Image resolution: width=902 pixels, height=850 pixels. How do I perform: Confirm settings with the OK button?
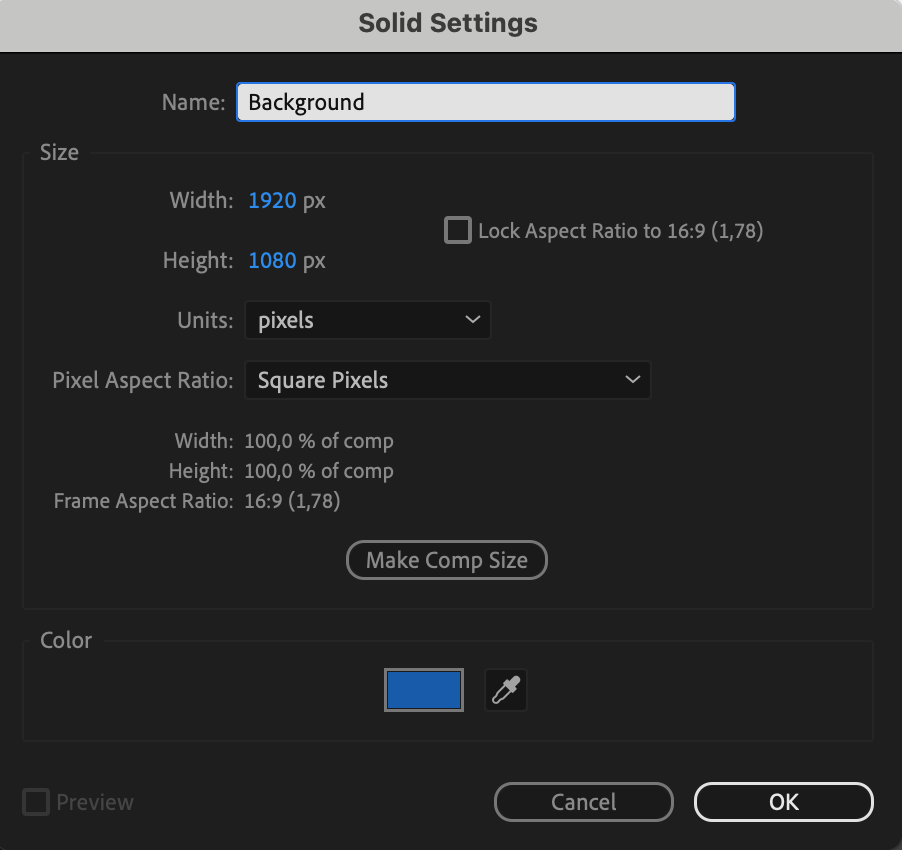783,802
